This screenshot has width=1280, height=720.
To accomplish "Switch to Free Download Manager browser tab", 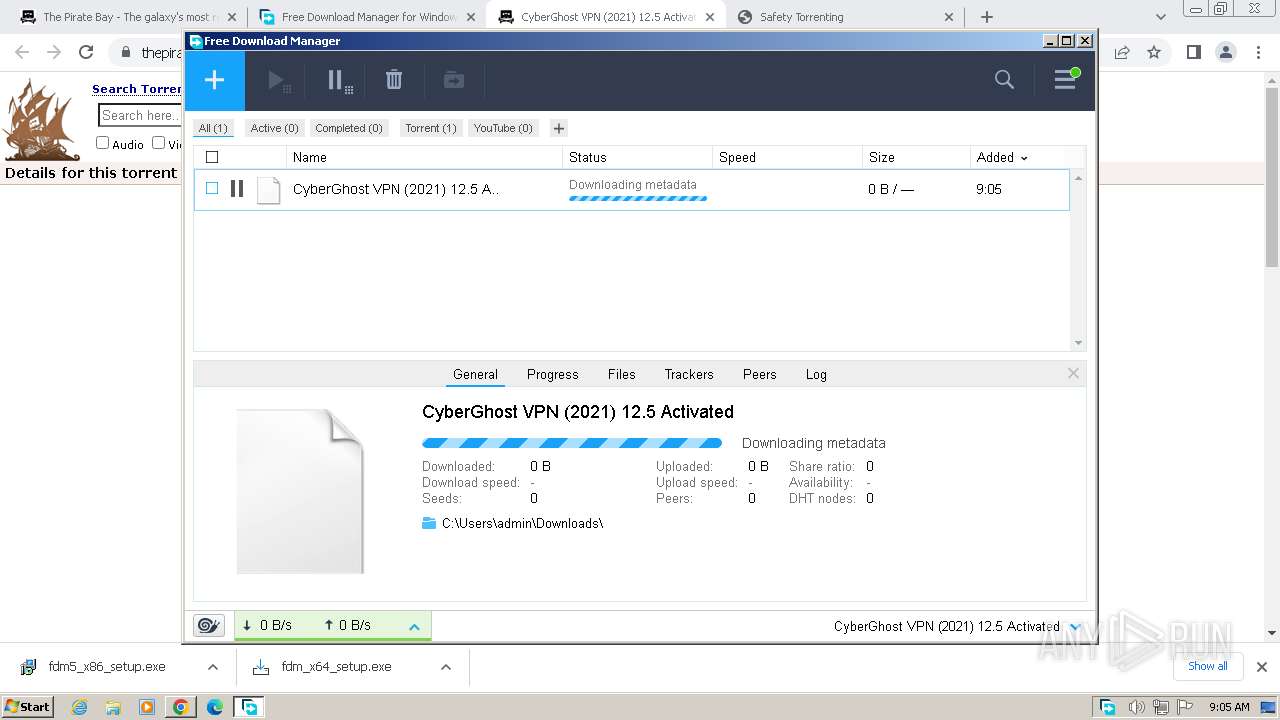I will click(x=368, y=17).
